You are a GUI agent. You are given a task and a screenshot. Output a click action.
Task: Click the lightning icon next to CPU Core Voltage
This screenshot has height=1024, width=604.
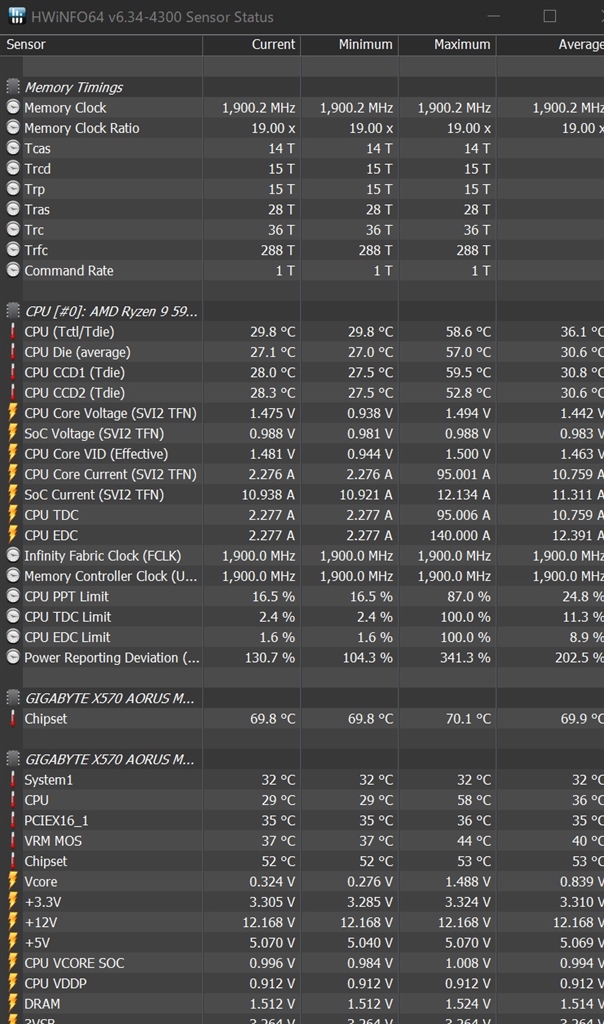point(12,413)
